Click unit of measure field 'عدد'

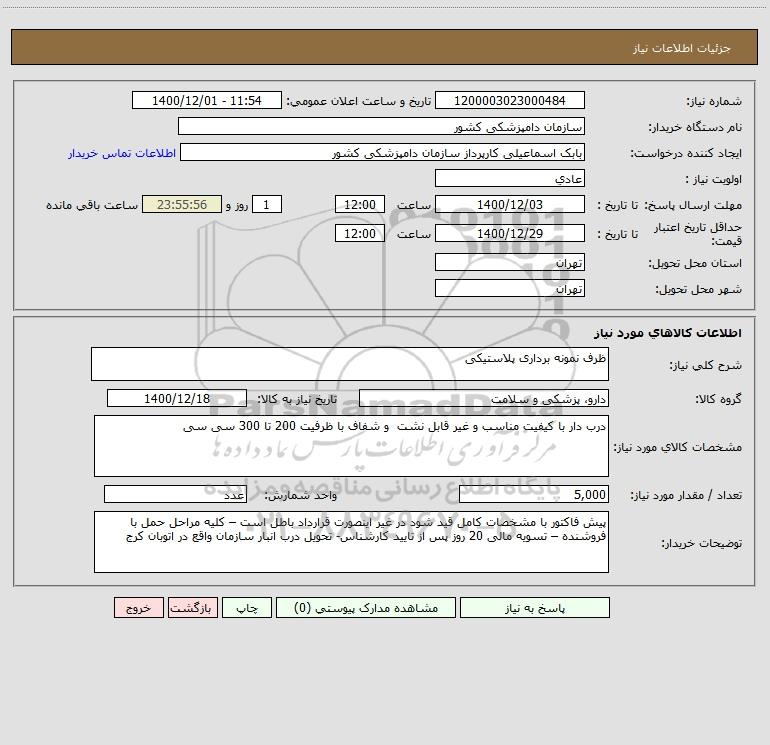coord(175,494)
